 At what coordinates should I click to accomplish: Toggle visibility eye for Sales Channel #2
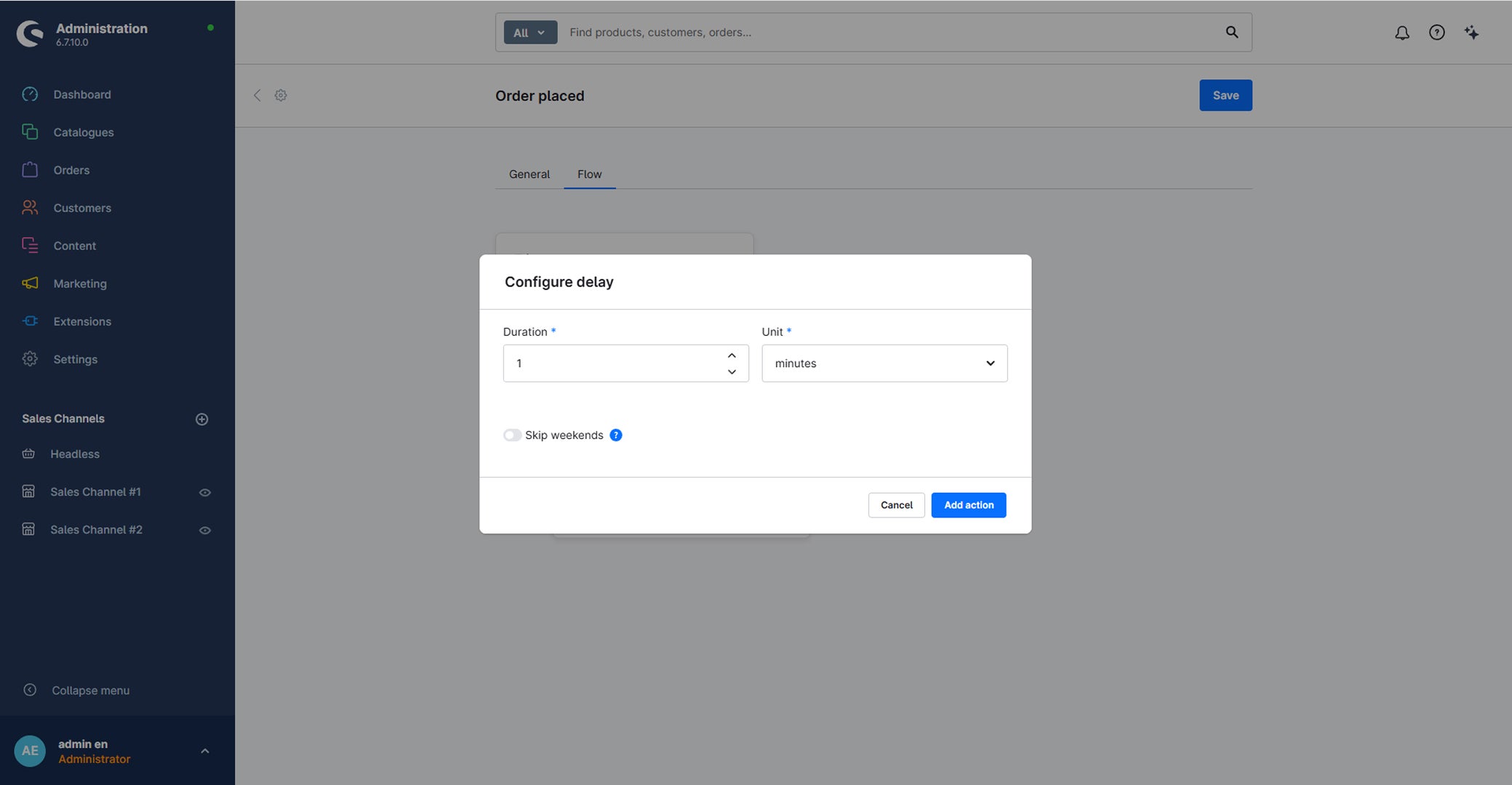point(205,531)
